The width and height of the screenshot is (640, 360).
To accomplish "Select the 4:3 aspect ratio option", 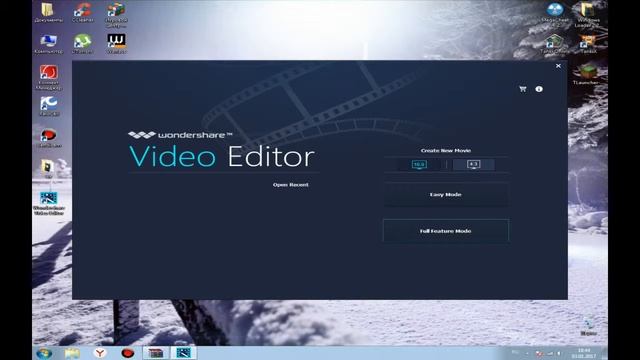I will click(473, 164).
